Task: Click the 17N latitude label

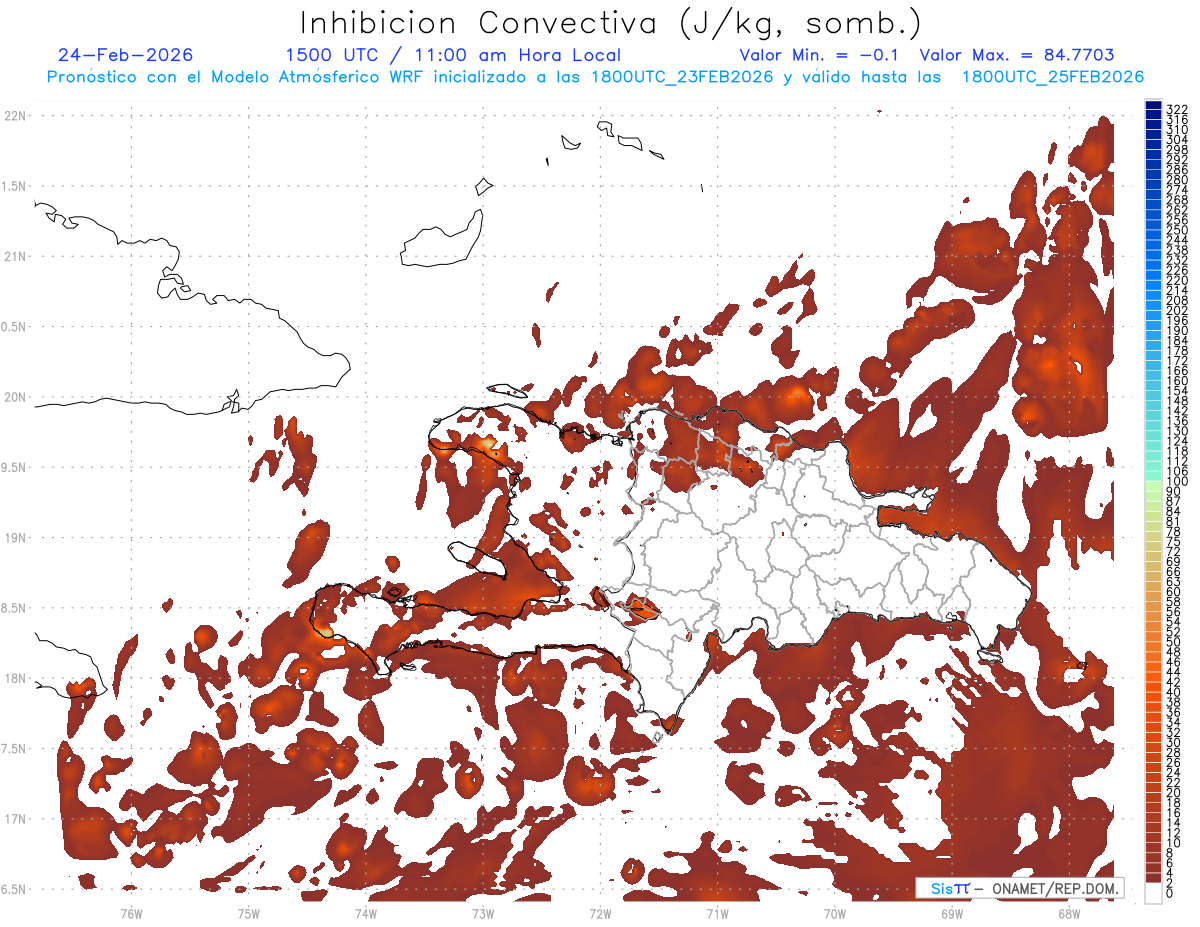Action: tap(16, 819)
